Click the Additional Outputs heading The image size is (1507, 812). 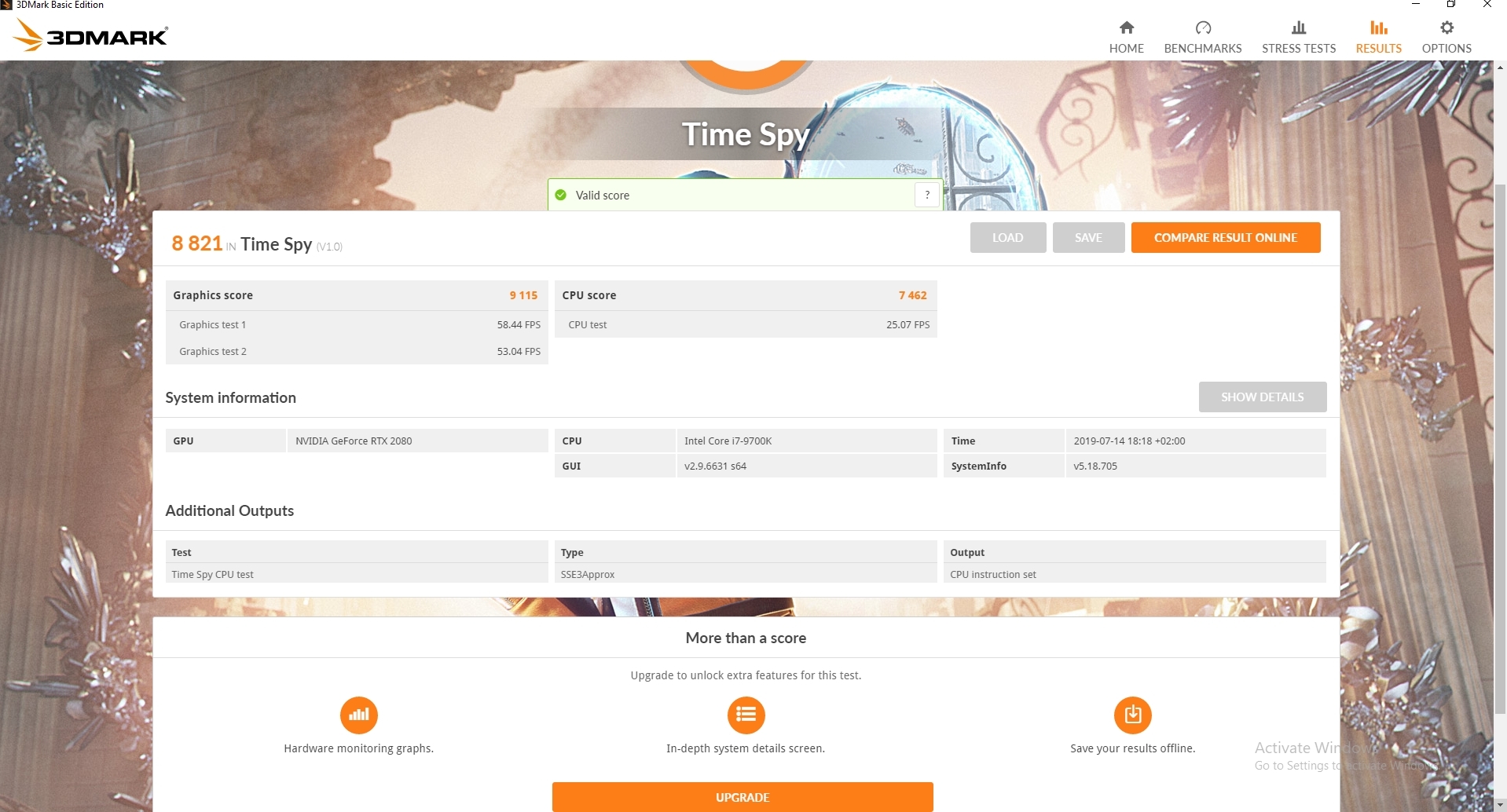tap(229, 510)
